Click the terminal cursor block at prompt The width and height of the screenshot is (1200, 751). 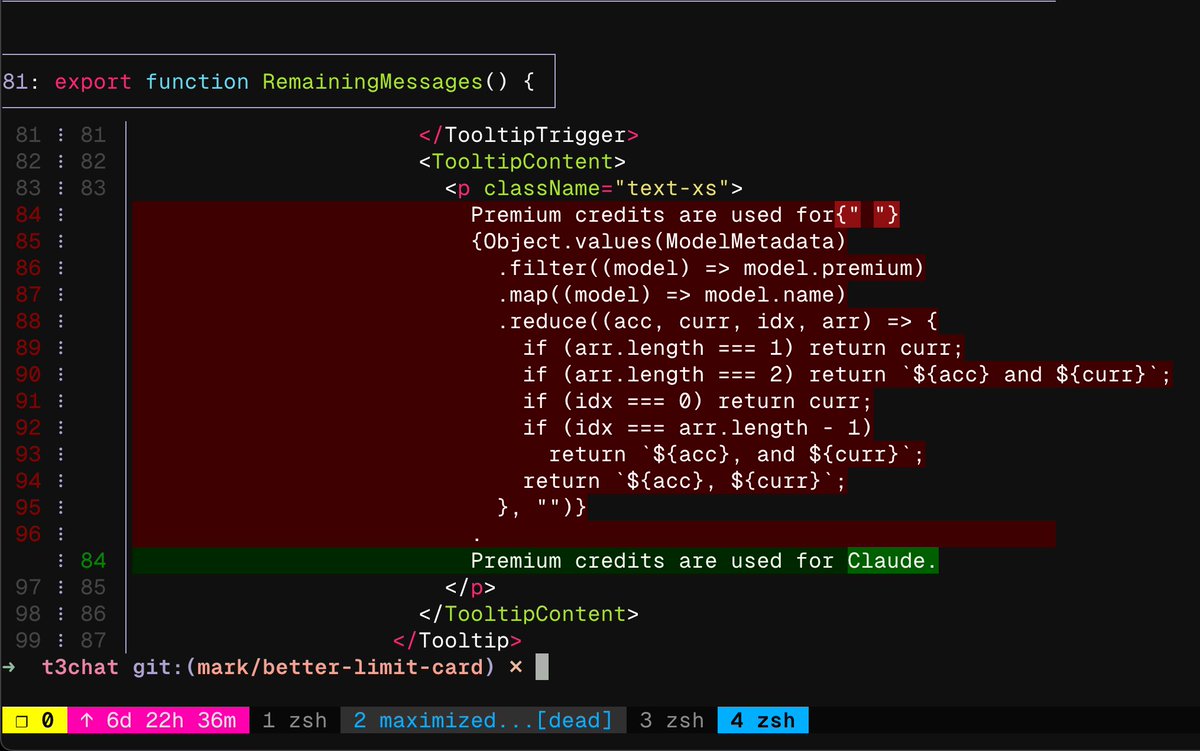(x=542, y=666)
